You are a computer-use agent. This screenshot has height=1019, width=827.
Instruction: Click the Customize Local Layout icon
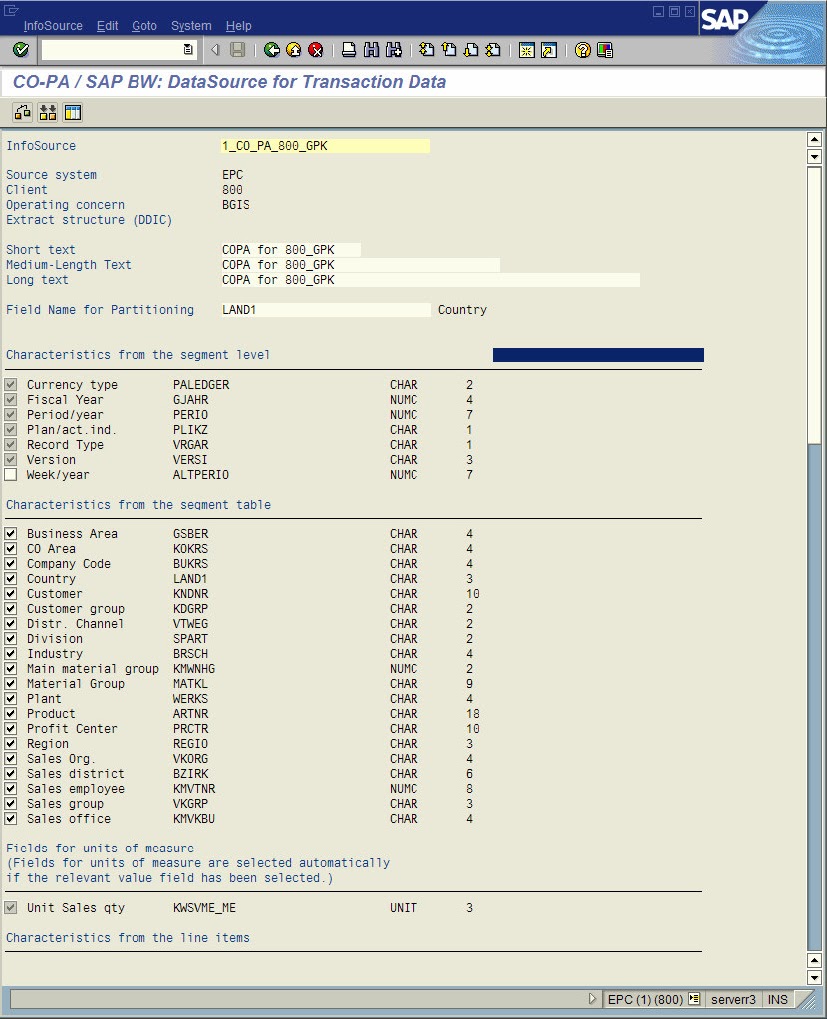point(605,50)
